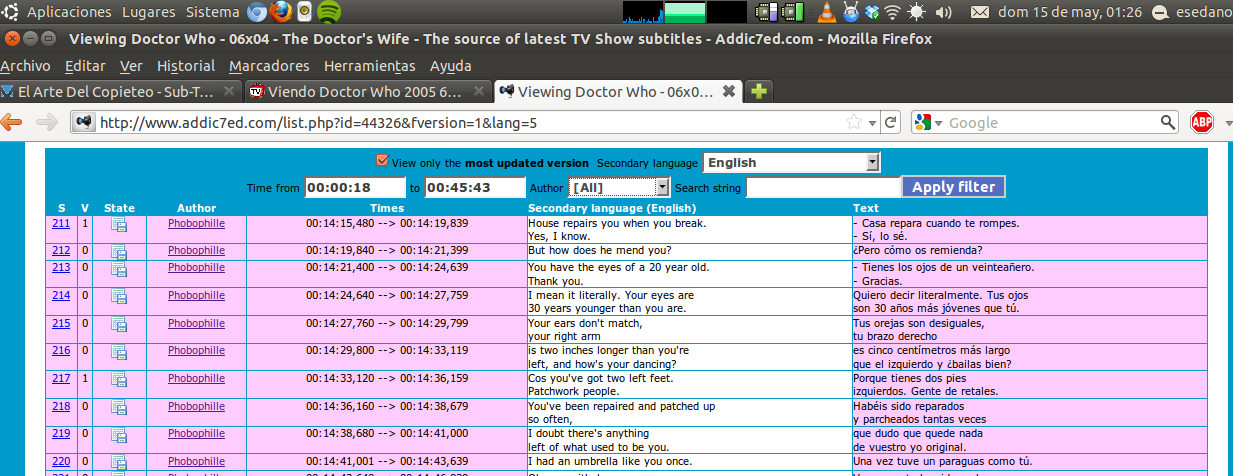Toggle View only most updated version

point(382,161)
